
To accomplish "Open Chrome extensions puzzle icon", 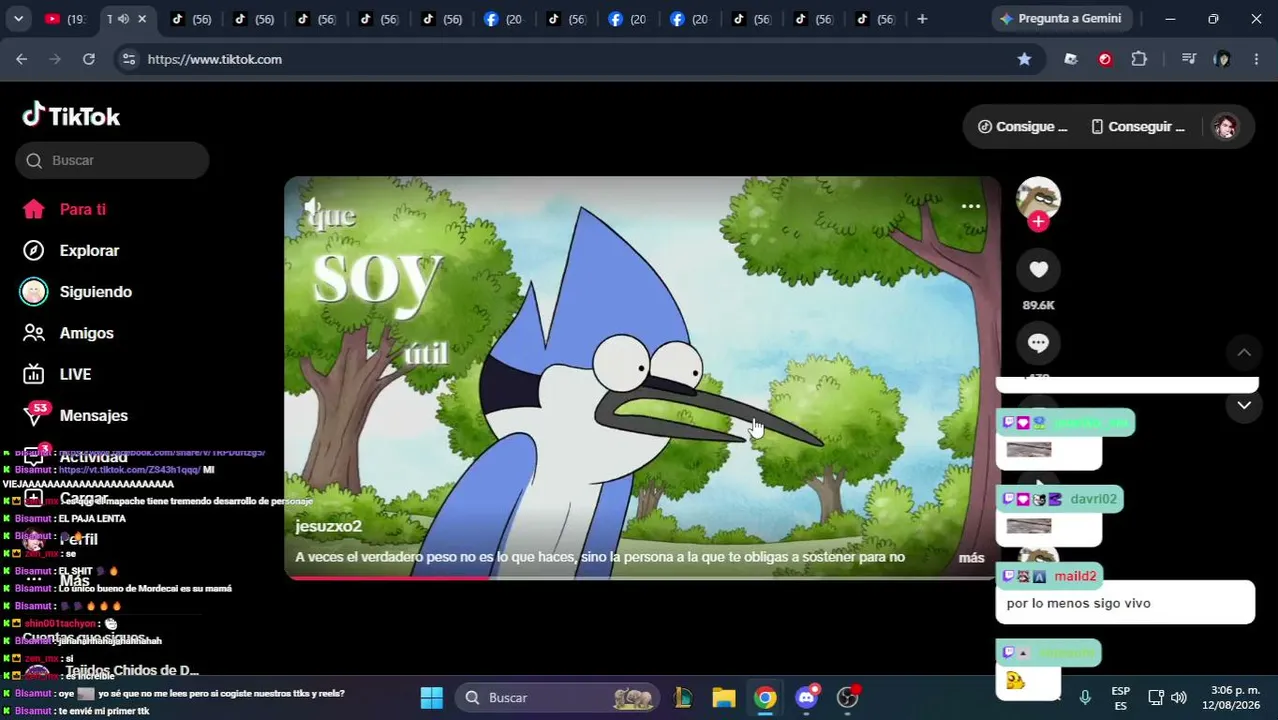I will pos(1139,59).
